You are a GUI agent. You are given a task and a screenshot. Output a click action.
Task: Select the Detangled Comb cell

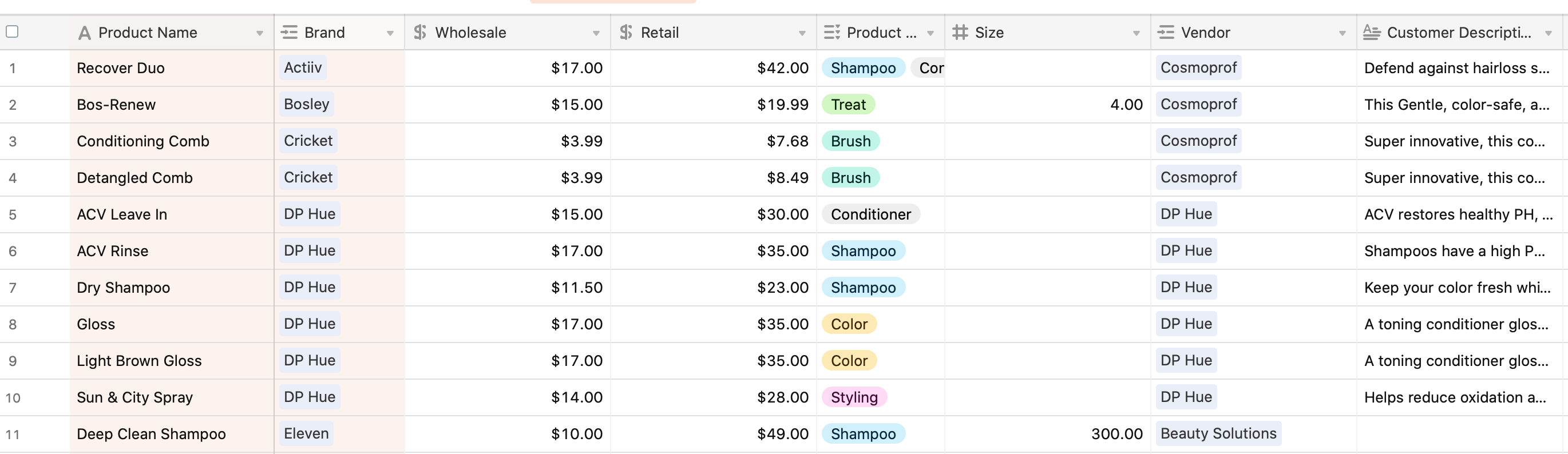tap(172, 178)
